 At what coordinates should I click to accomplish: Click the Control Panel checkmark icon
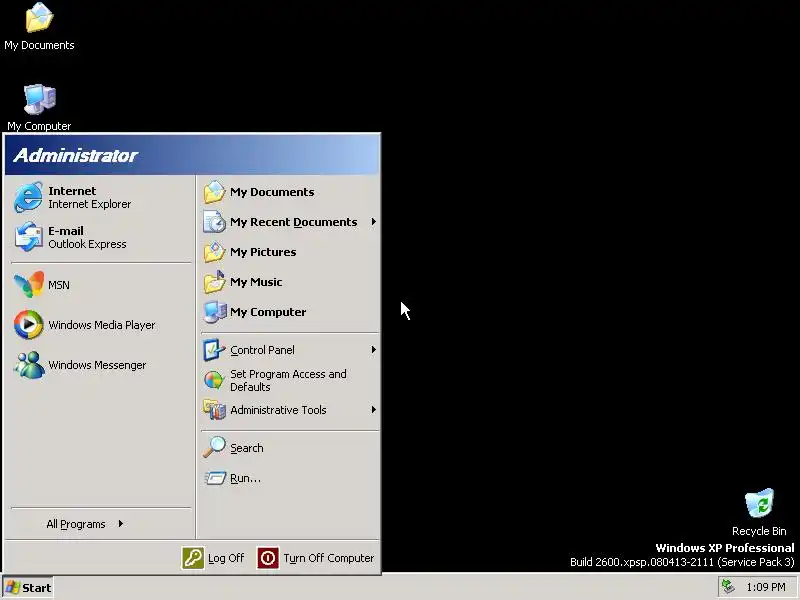(x=214, y=350)
